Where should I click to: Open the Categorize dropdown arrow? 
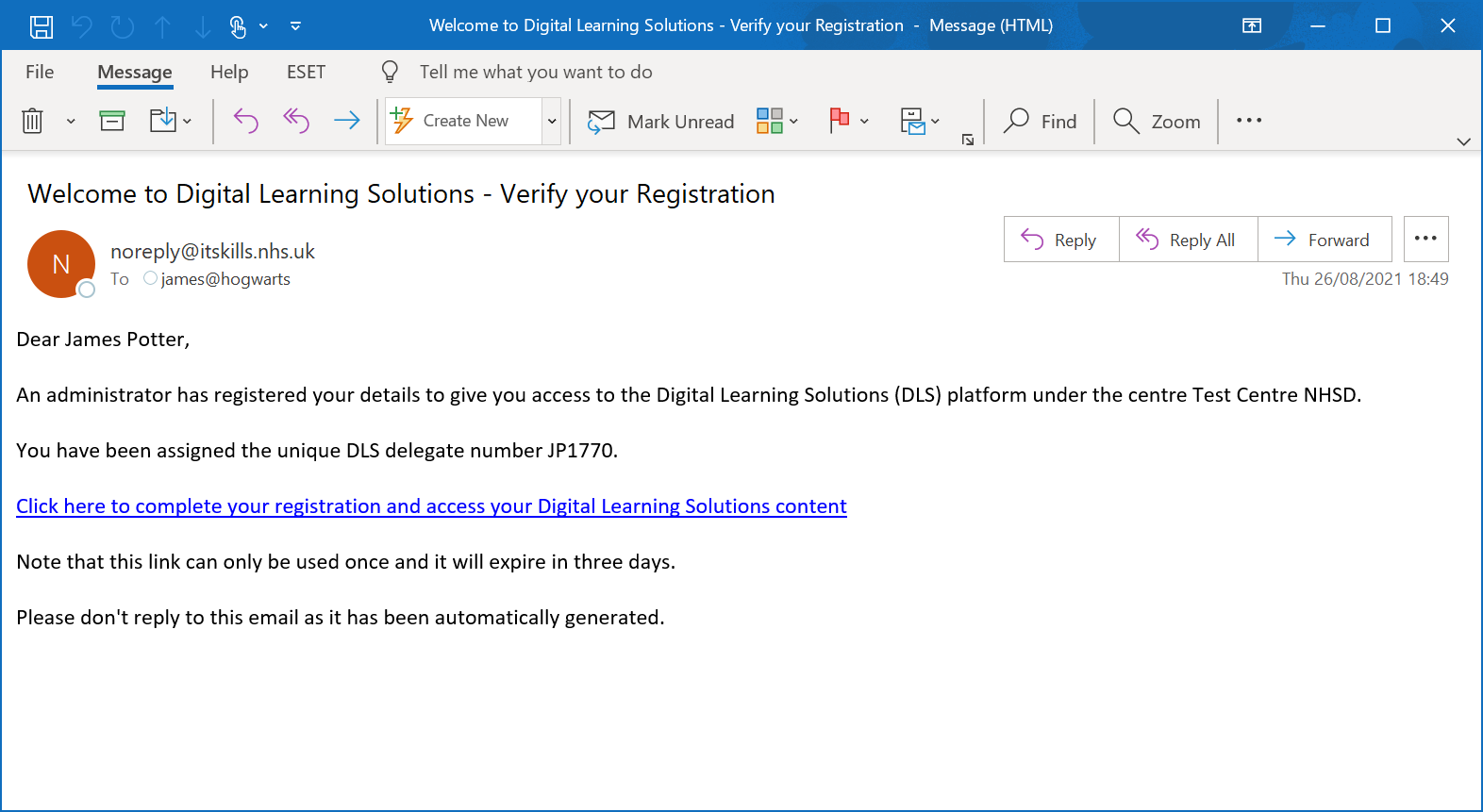pos(793,121)
